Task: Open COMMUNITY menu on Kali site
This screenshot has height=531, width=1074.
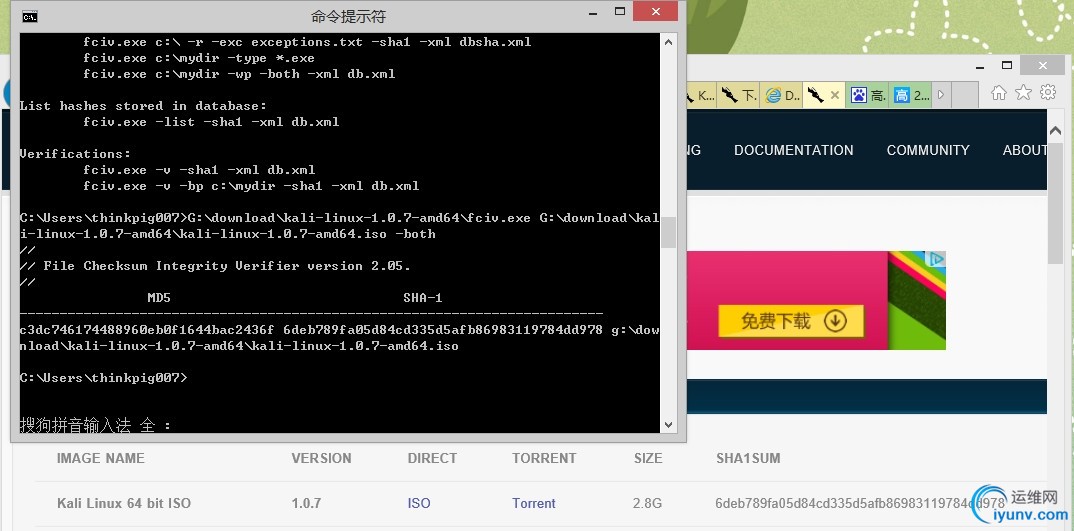Action: pyautogui.click(x=928, y=150)
